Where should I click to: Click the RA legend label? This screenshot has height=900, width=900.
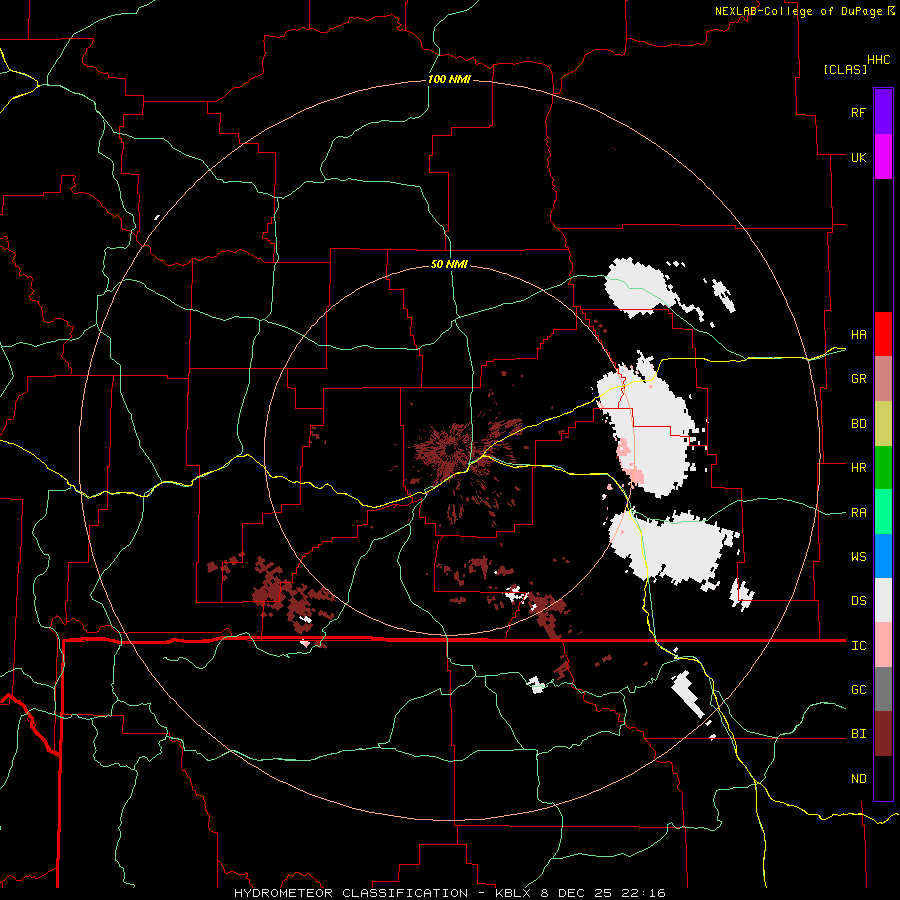click(x=858, y=513)
